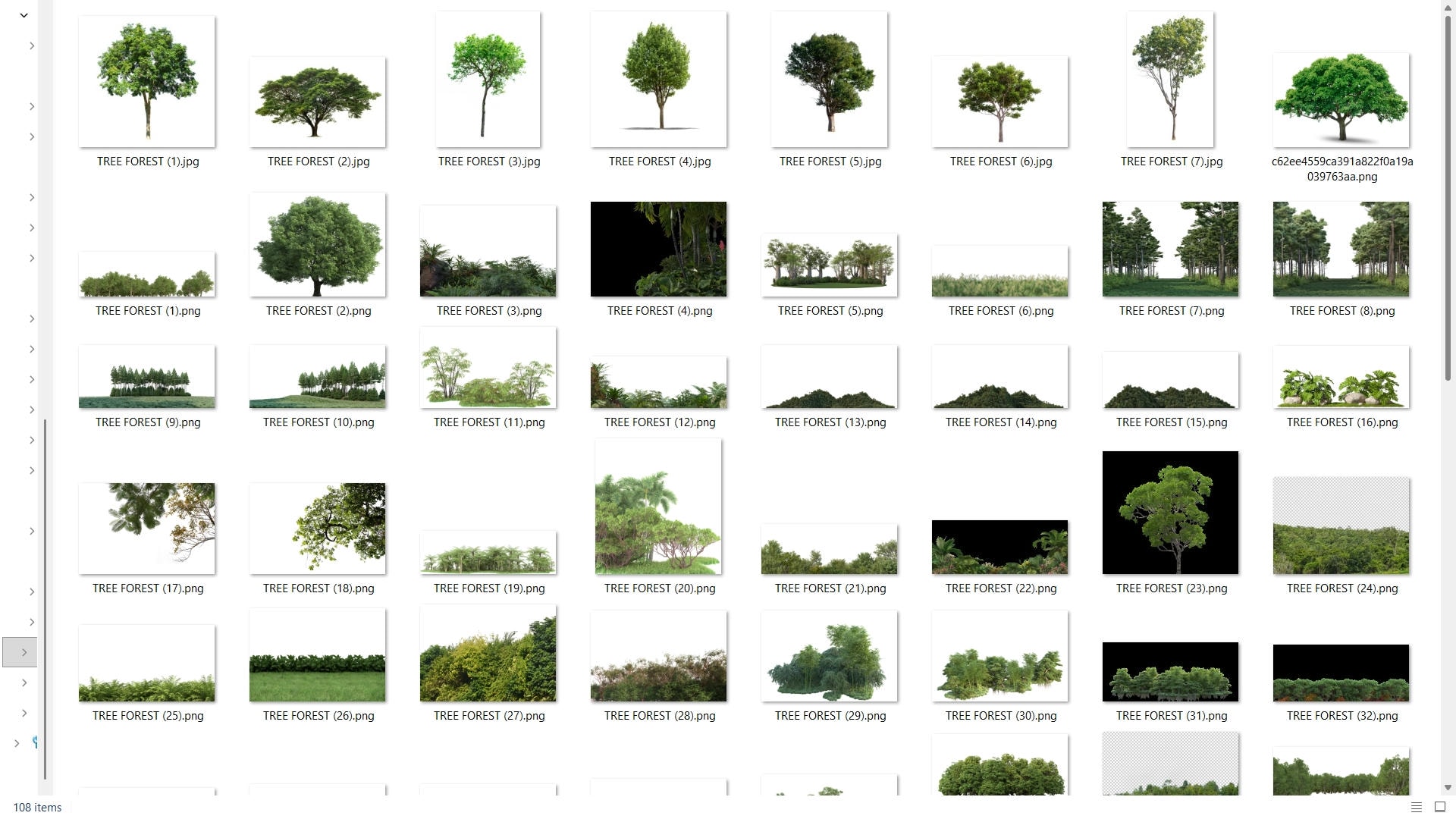Collapse the top navigation pane chevron

[x=24, y=14]
